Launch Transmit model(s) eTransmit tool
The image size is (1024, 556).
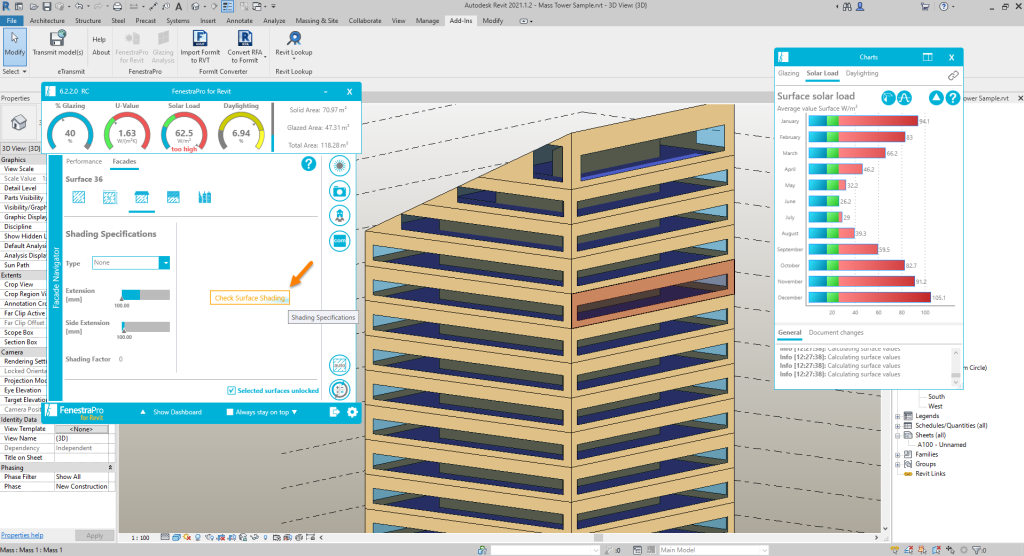57,43
